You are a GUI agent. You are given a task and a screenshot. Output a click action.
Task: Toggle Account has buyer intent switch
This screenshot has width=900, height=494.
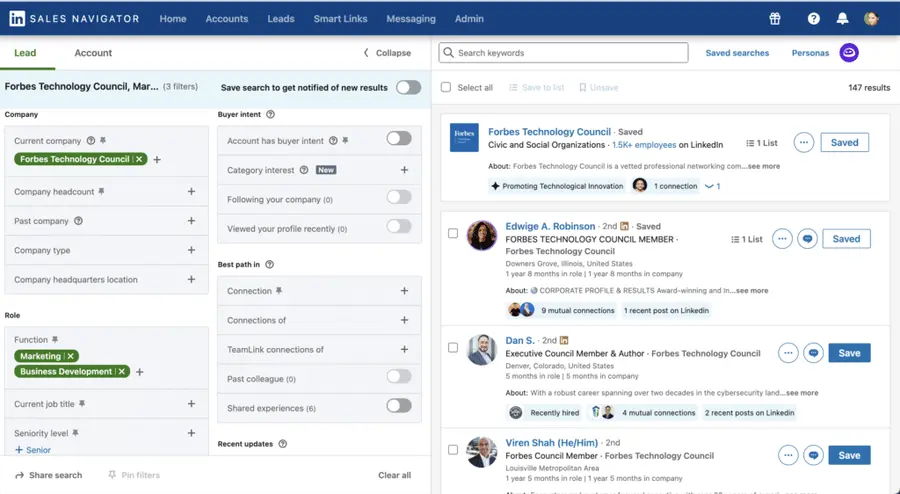click(x=399, y=138)
